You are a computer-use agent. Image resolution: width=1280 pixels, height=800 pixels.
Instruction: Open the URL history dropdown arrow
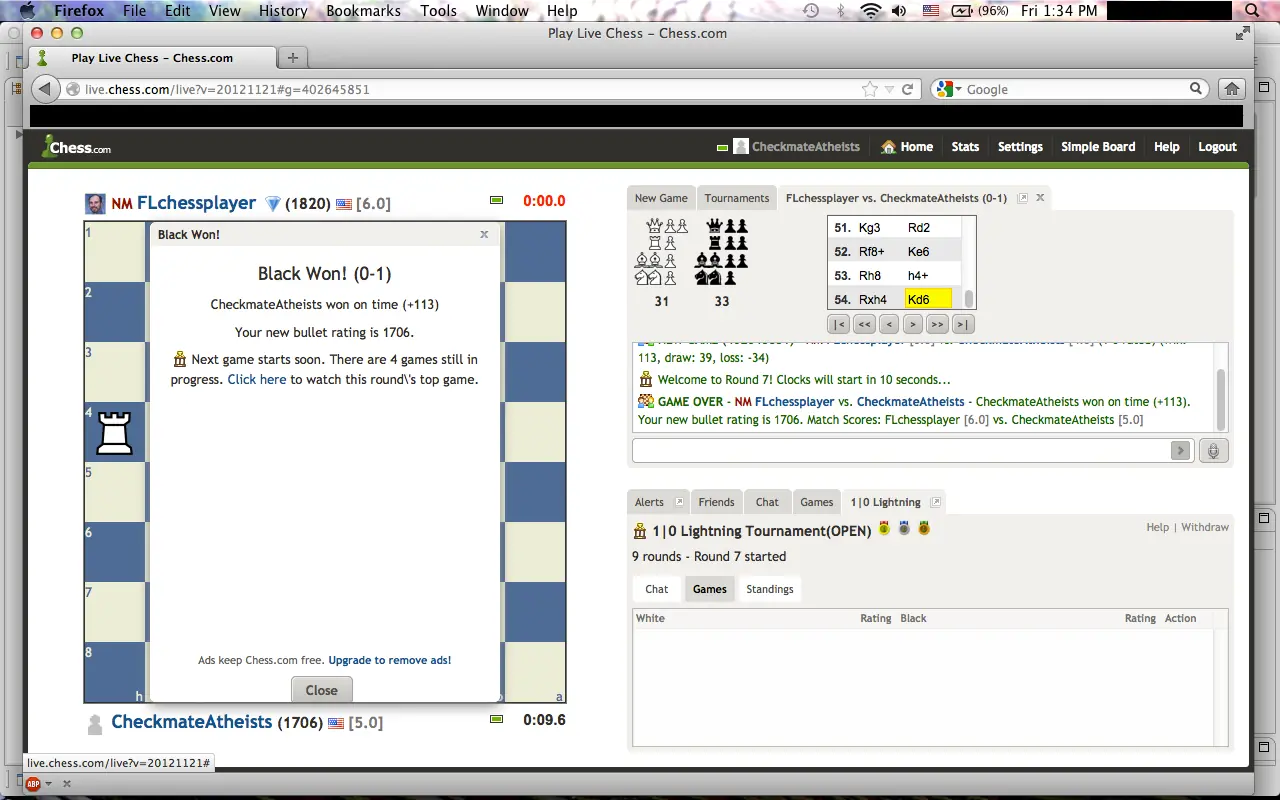point(890,89)
